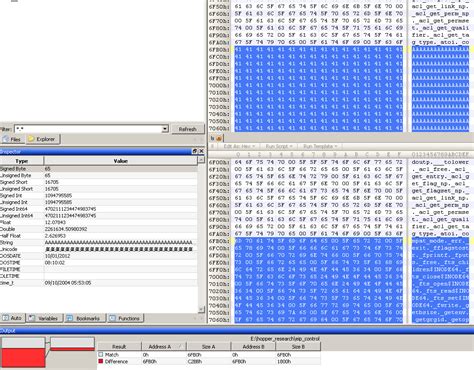Float the Inspector panel with undock icon
Image resolution: width=474 pixels, height=370 pixels.
click(x=195, y=151)
